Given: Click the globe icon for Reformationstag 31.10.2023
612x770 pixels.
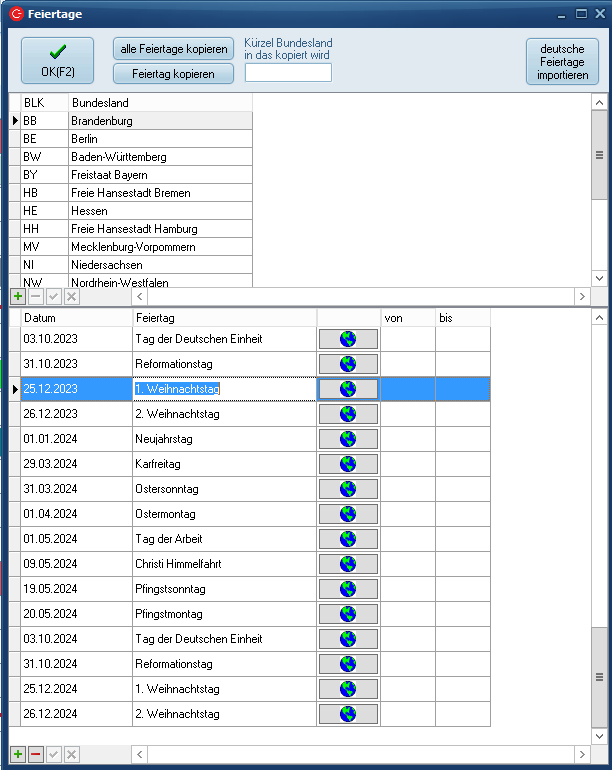Looking at the screenshot, I should (348, 364).
